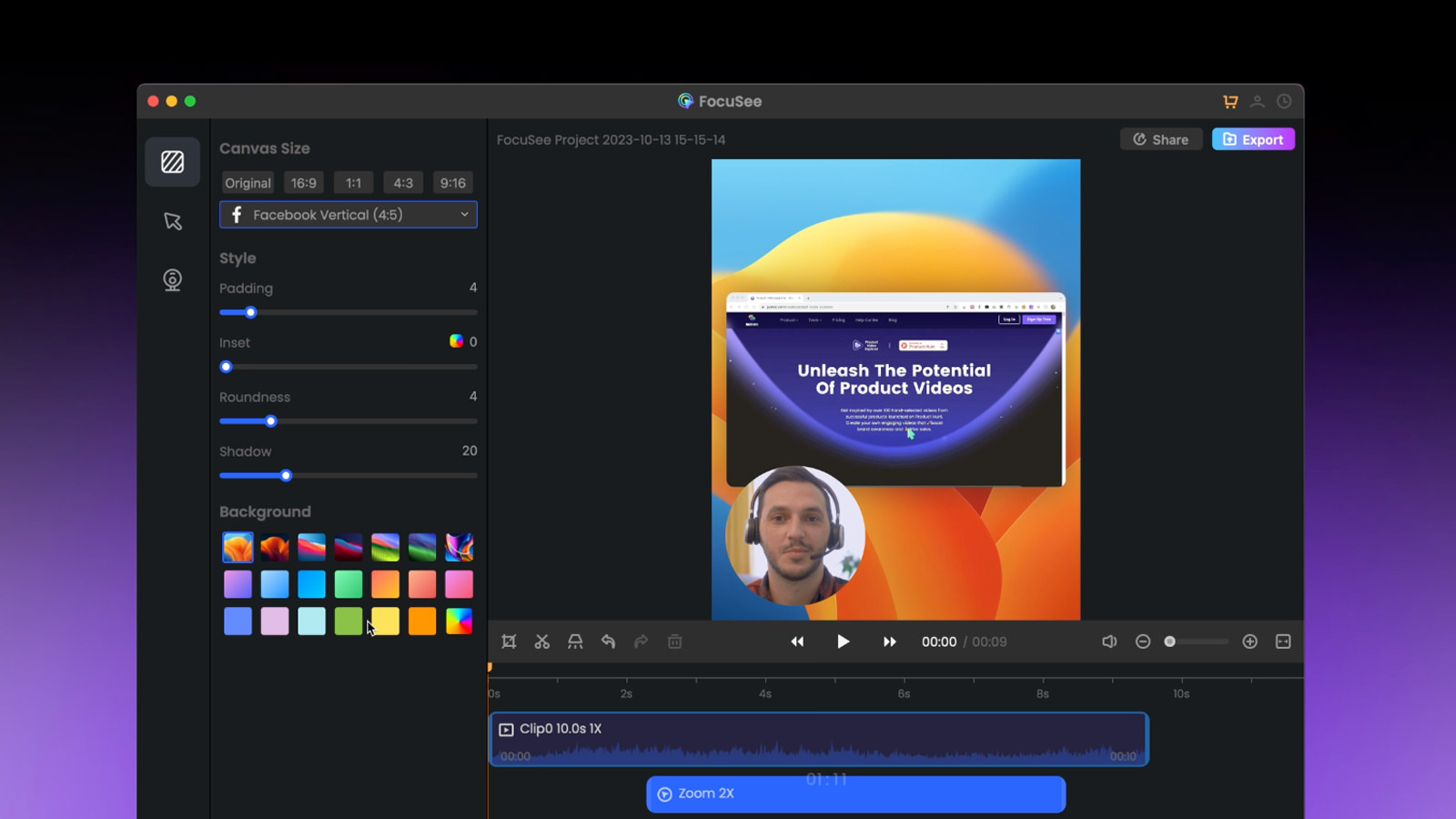Select the Original canvas size option
The image size is (1456, 819).
pos(248,183)
